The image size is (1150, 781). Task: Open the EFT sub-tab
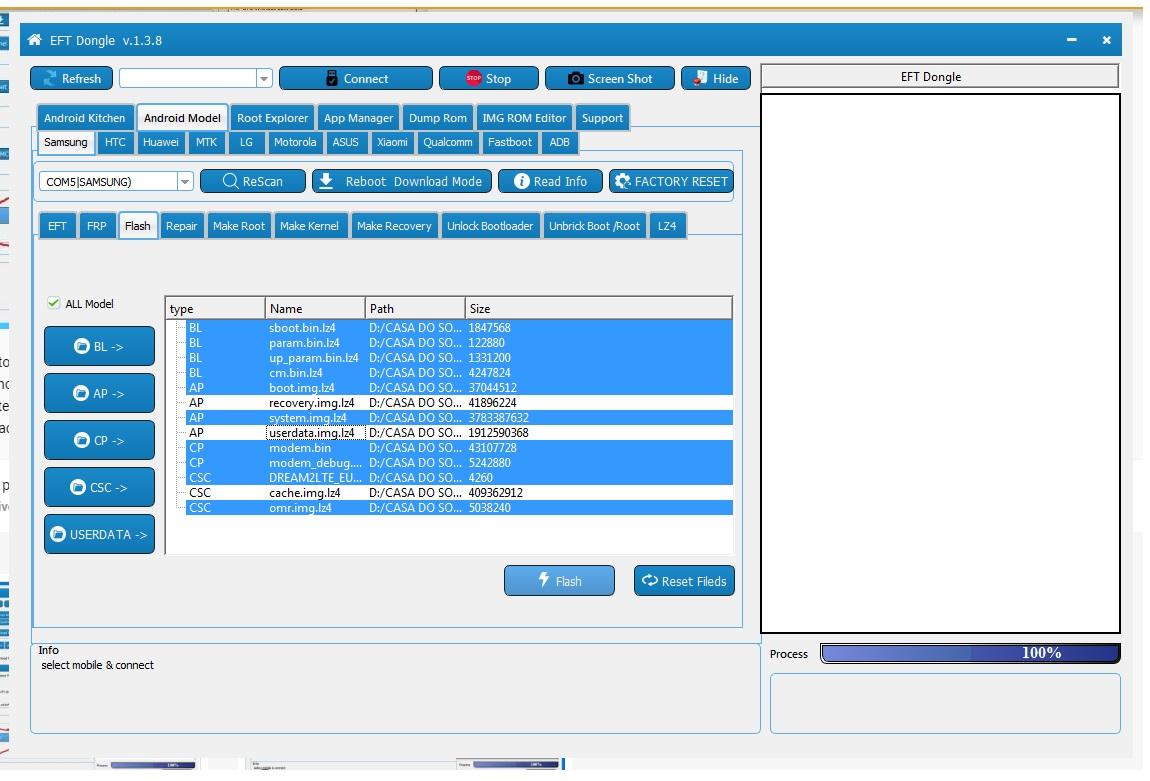[57, 226]
